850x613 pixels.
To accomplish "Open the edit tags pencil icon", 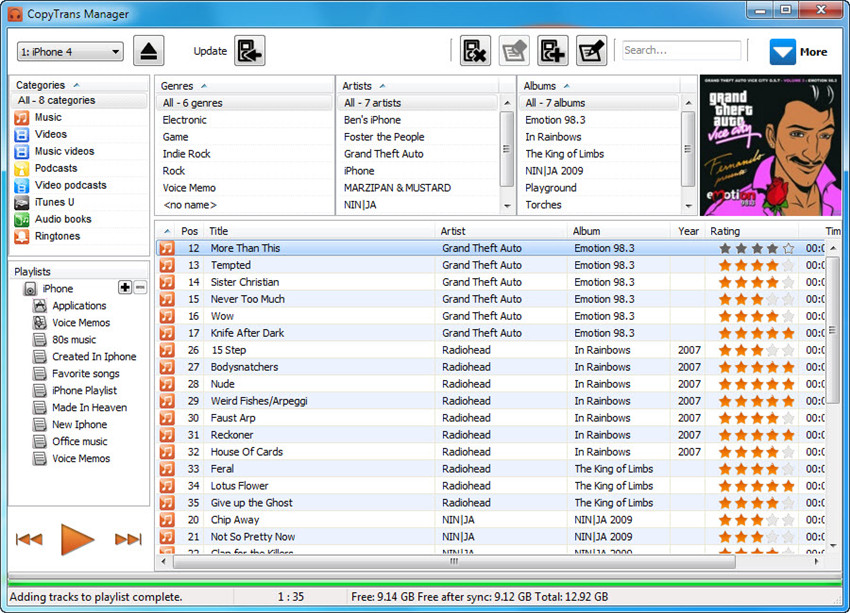I will [x=591, y=51].
